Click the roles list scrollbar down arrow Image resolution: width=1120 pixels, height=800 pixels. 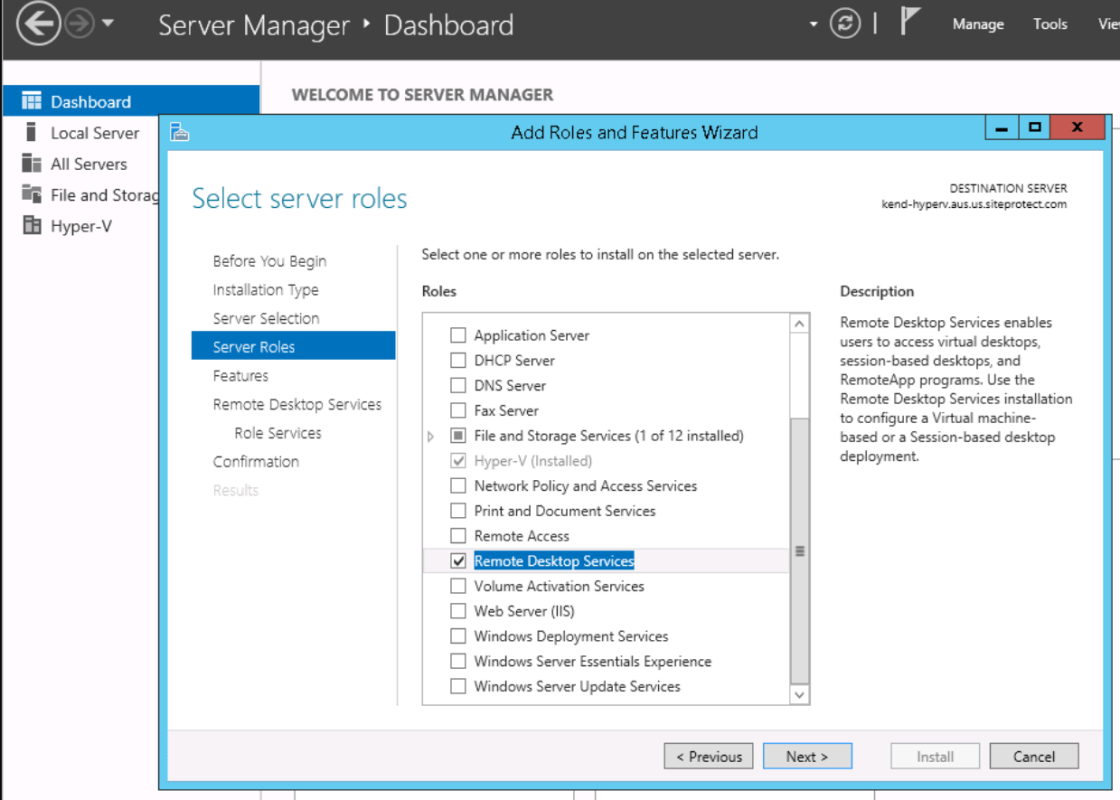799,693
